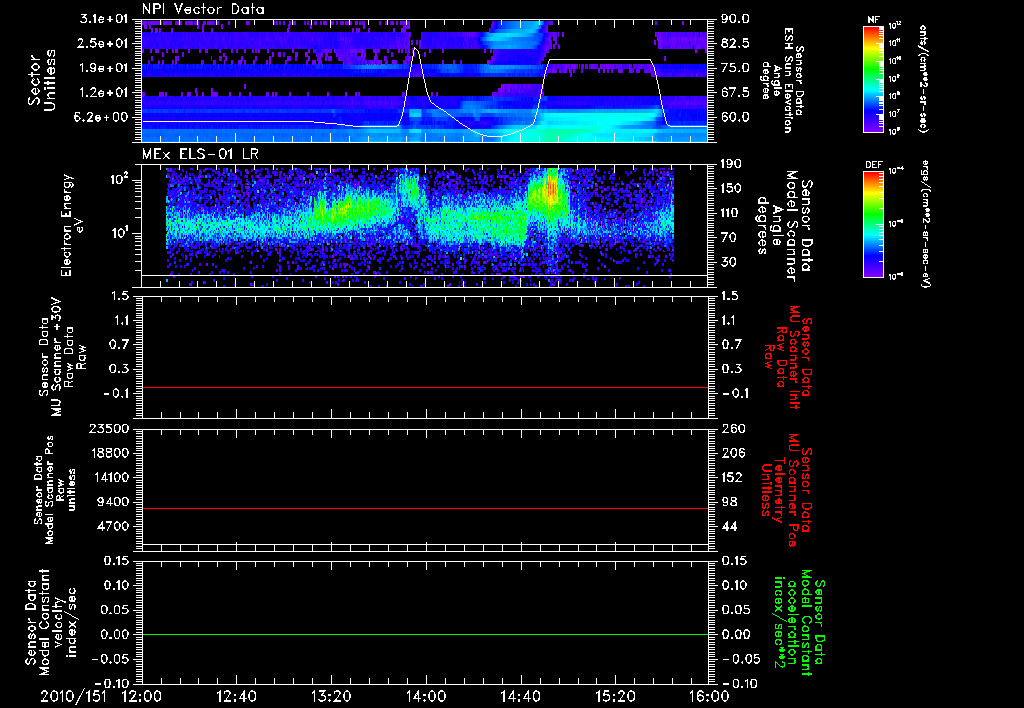Click the 12:40 time tick label

tap(236, 696)
